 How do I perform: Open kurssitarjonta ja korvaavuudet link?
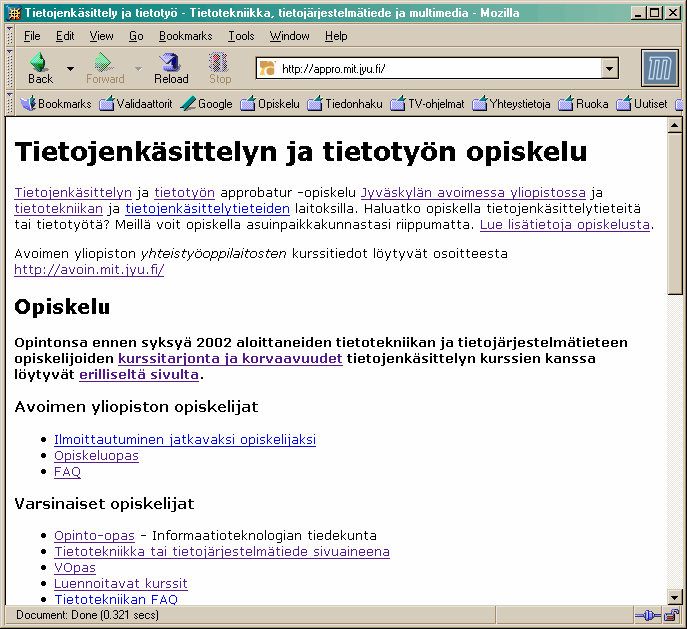click(x=230, y=359)
